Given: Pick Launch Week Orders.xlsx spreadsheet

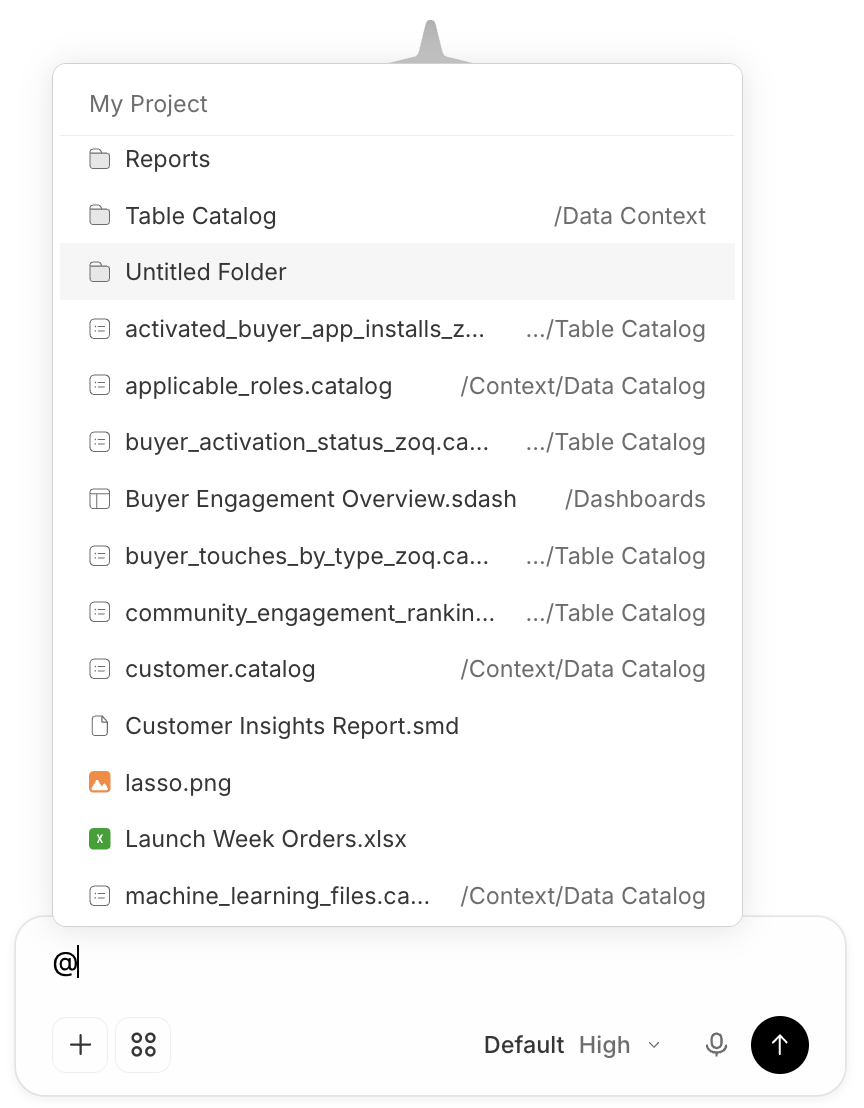Looking at the screenshot, I should point(397,839).
